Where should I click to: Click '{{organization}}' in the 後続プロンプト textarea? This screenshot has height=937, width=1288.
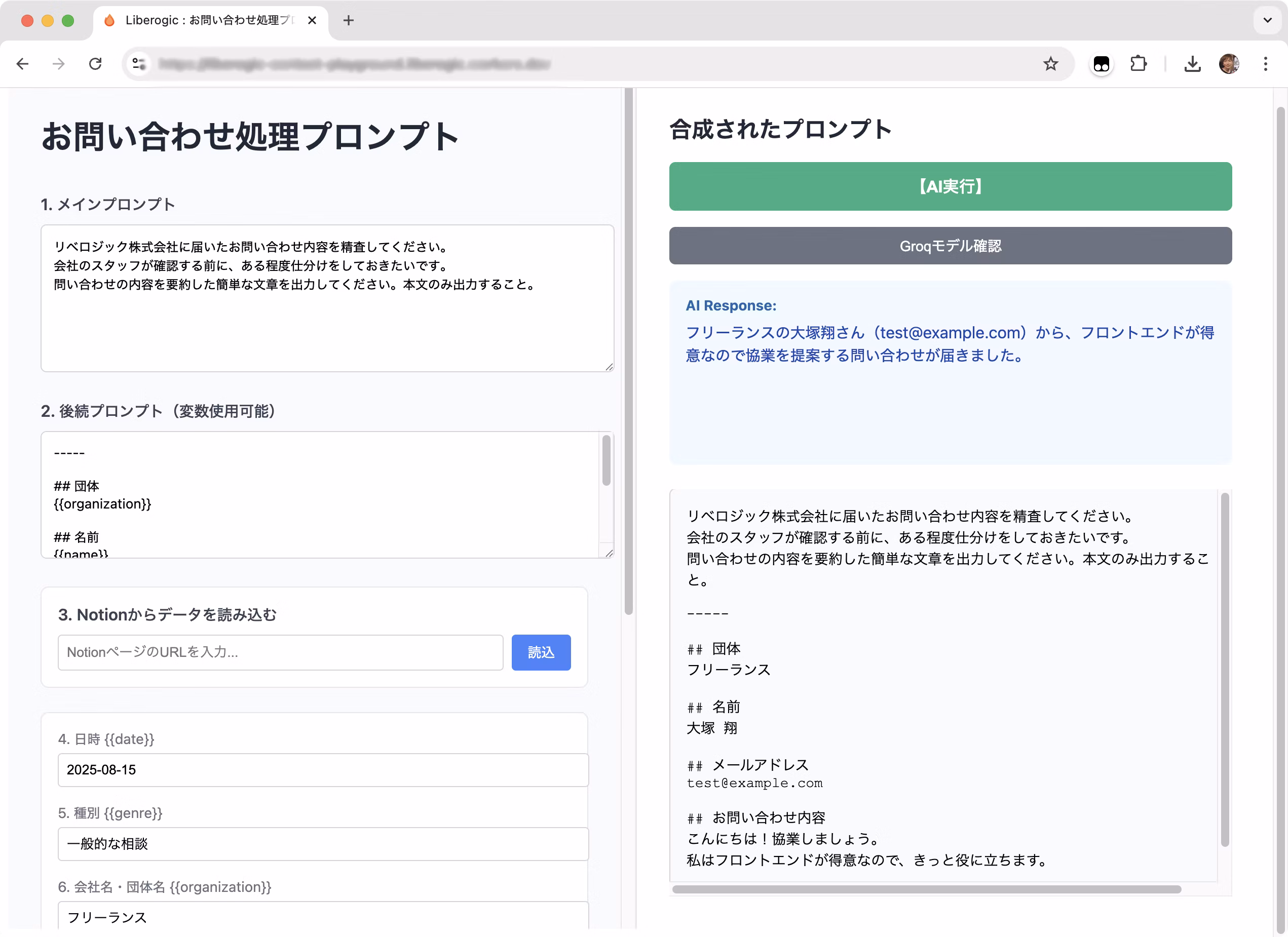pyautogui.click(x=102, y=504)
